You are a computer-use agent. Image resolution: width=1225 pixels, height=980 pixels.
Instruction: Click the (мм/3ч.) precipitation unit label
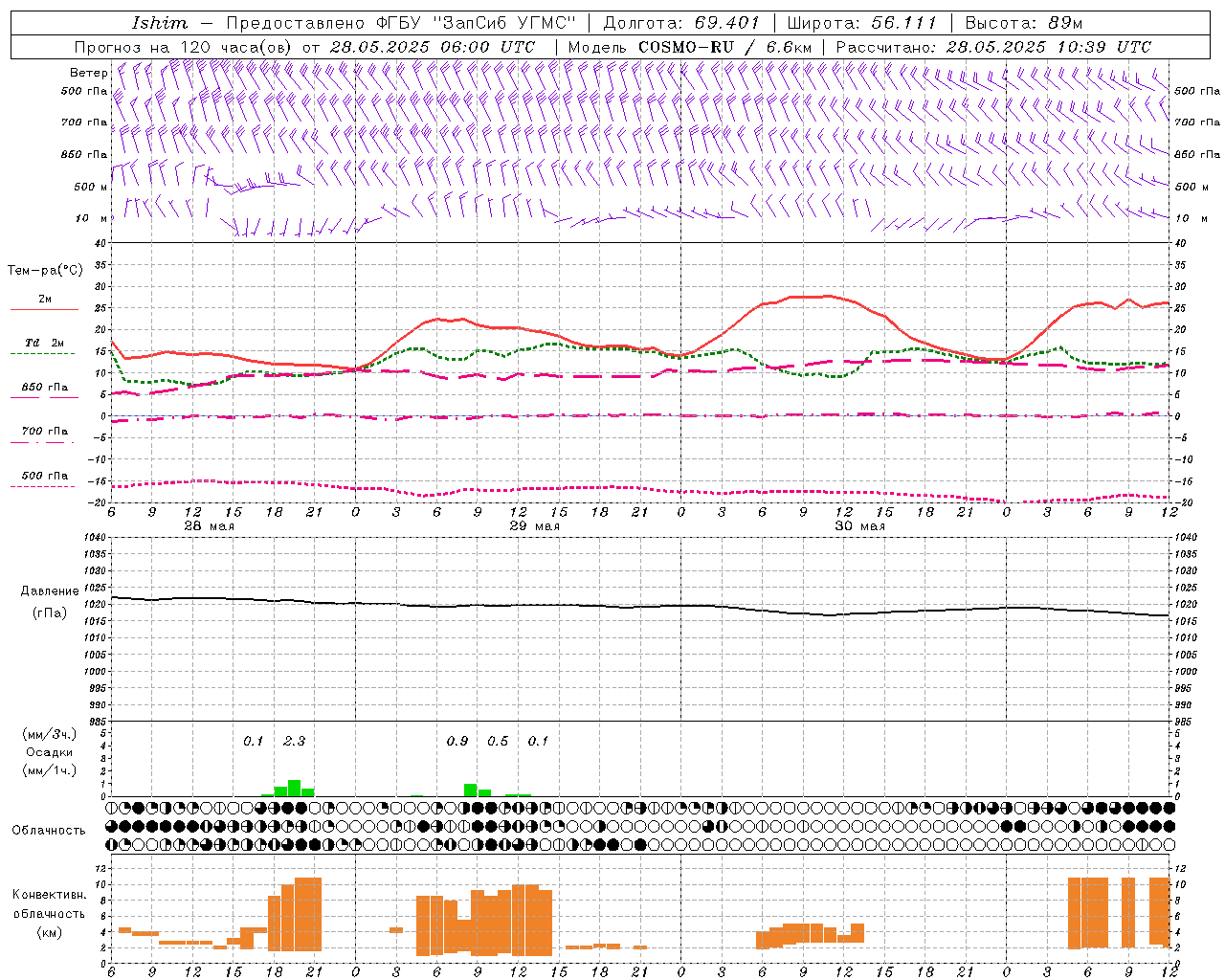coord(49,734)
